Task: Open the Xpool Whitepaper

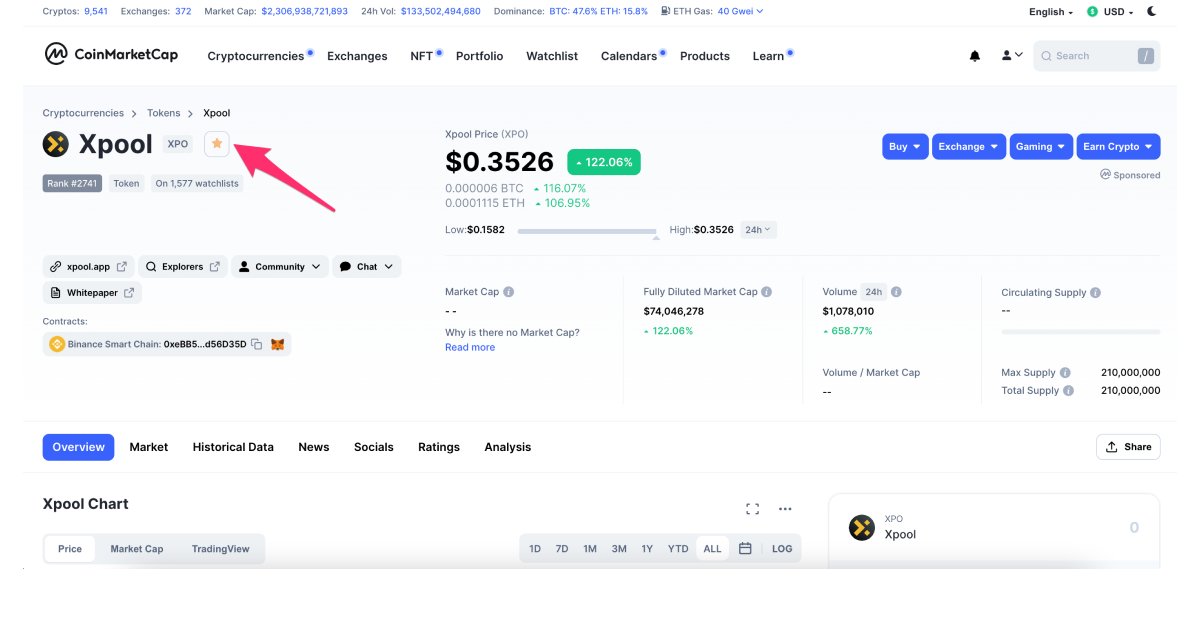Action: tap(92, 292)
